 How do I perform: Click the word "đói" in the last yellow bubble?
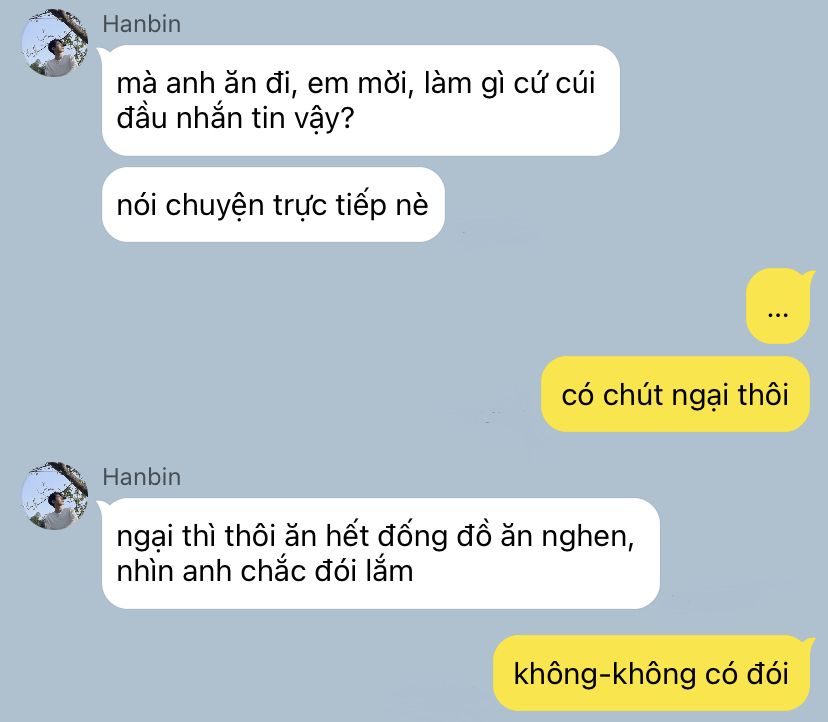pyautogui.click(x=767, y=673)
